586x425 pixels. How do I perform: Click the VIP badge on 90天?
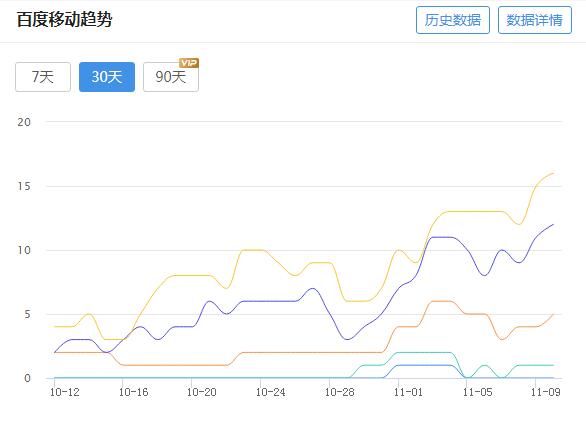(189, 63)
